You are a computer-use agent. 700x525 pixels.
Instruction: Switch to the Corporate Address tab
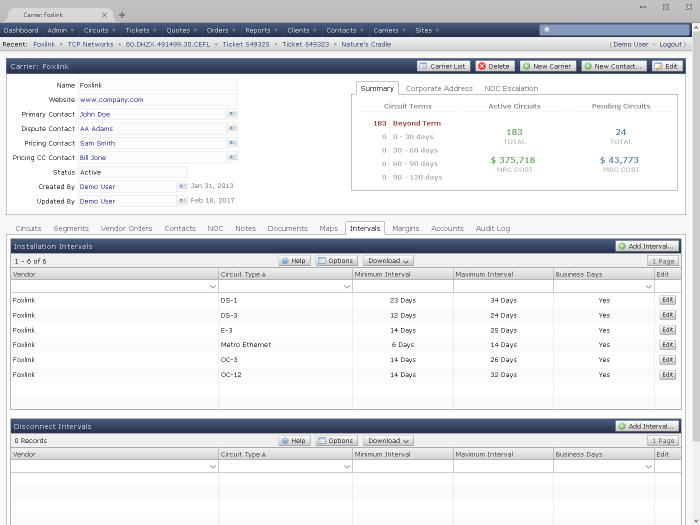[x=439, y=89]
